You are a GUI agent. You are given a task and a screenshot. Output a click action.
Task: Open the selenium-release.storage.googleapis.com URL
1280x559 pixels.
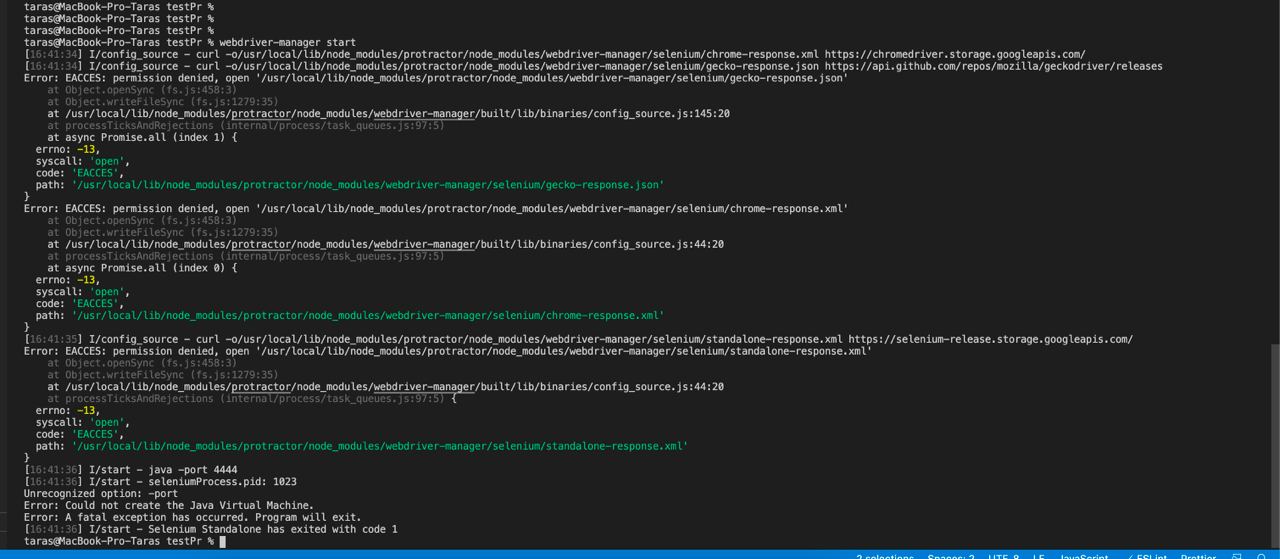pos(990,339)
